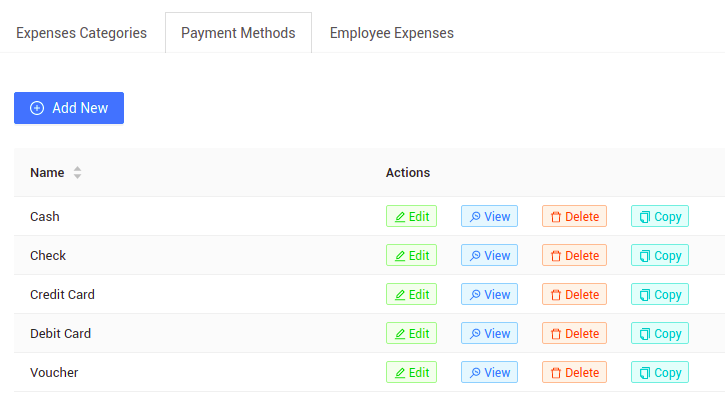The width and height of the screenshot is (725, 415).
Task: Switch to the Payment Methods tab
Action: coord(238,33)
